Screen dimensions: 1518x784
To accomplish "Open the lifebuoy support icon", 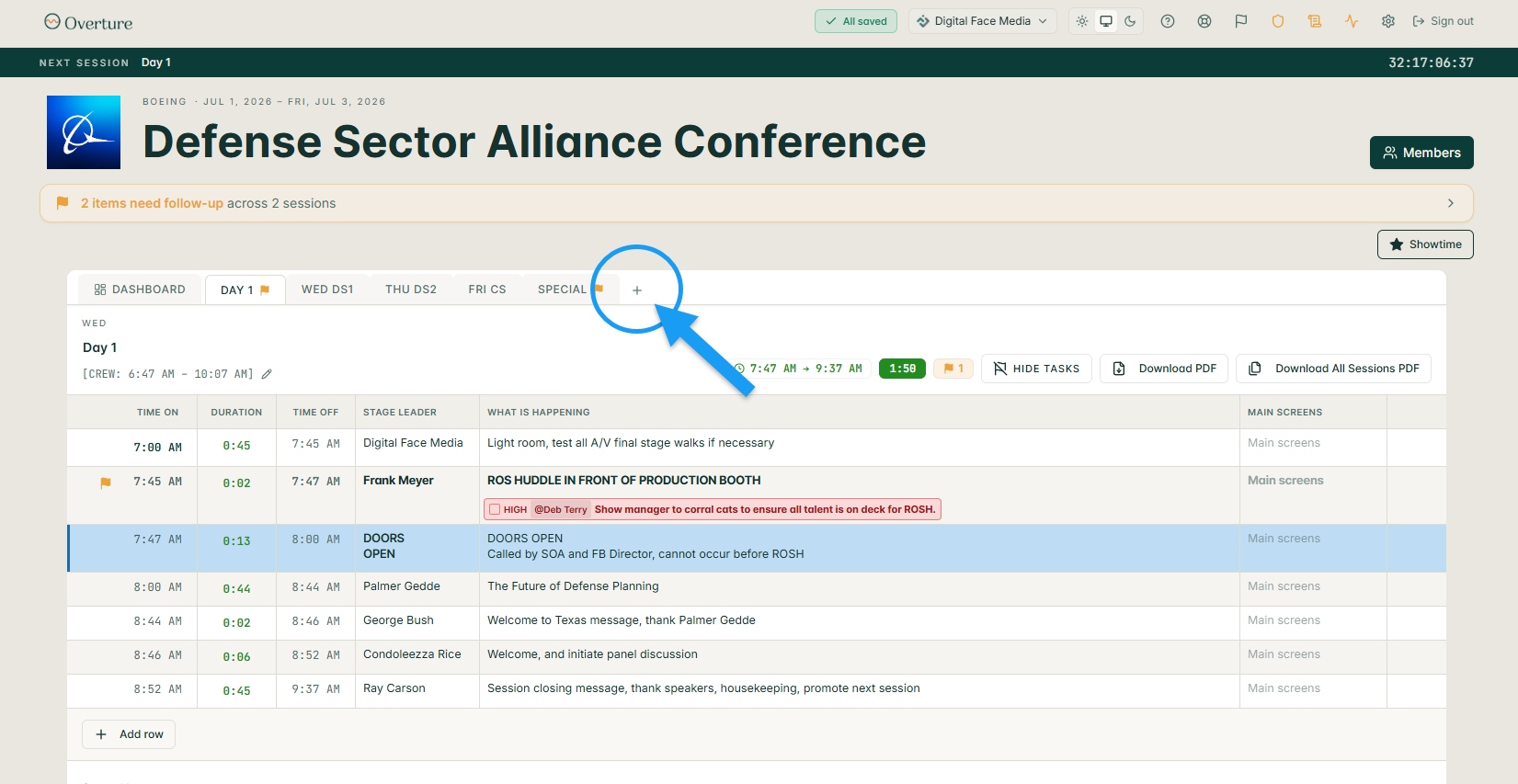I will (1204, 21).
